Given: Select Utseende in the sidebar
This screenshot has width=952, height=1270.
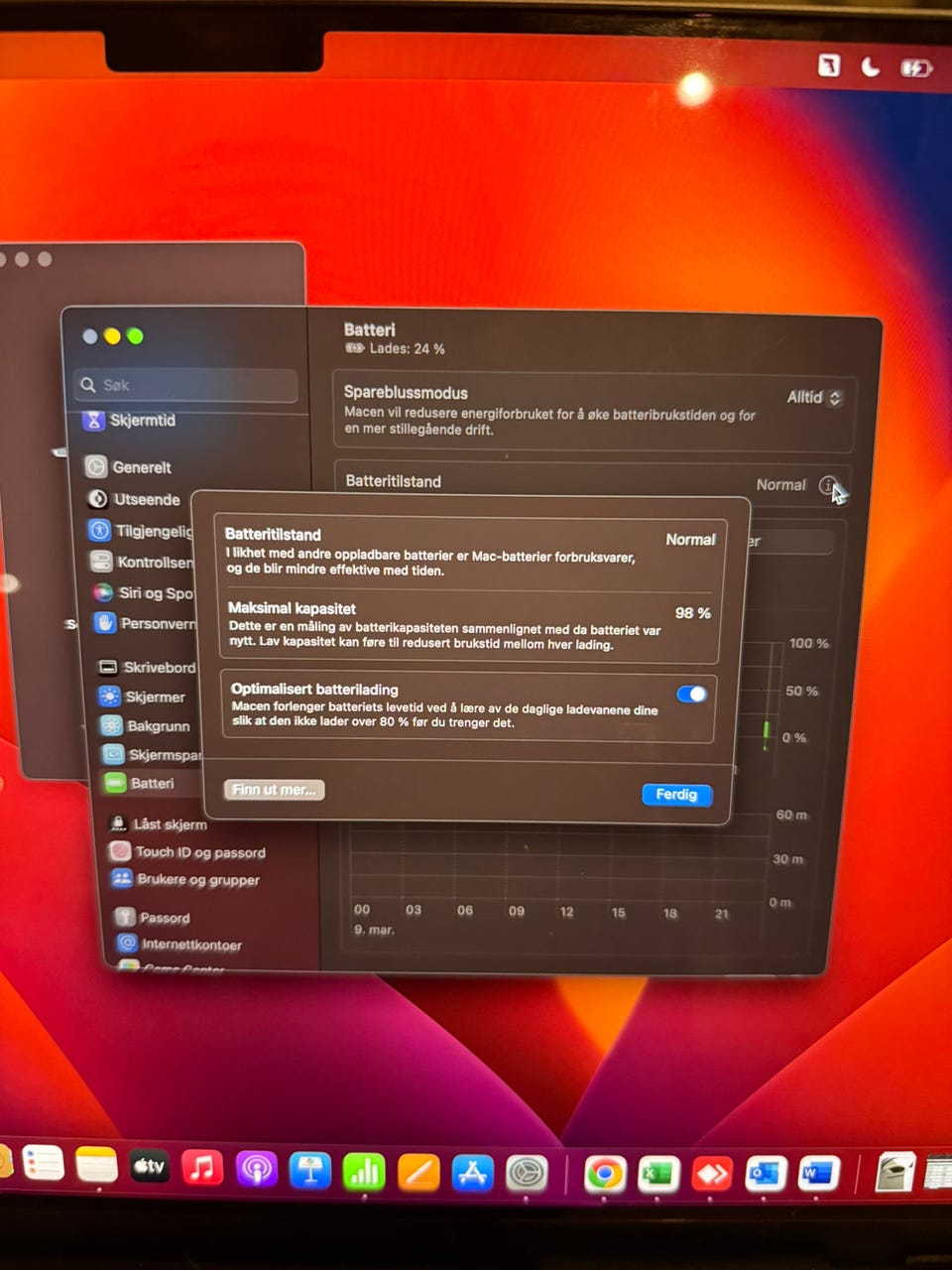Looking at the screenshot, I should pyautogui.click(x=134, y=499).
